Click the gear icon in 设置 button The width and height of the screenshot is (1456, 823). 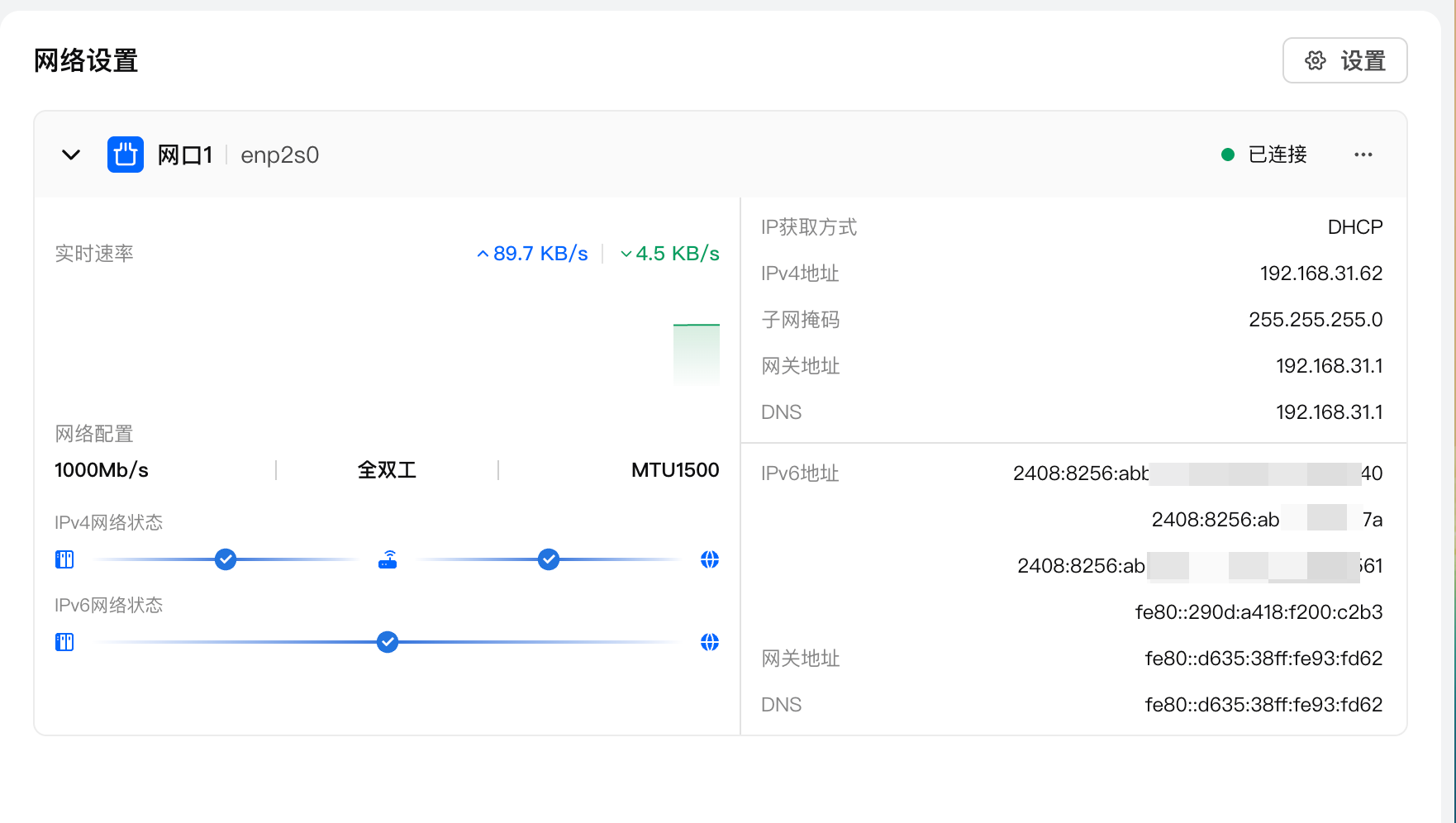tap(1316, 60)
